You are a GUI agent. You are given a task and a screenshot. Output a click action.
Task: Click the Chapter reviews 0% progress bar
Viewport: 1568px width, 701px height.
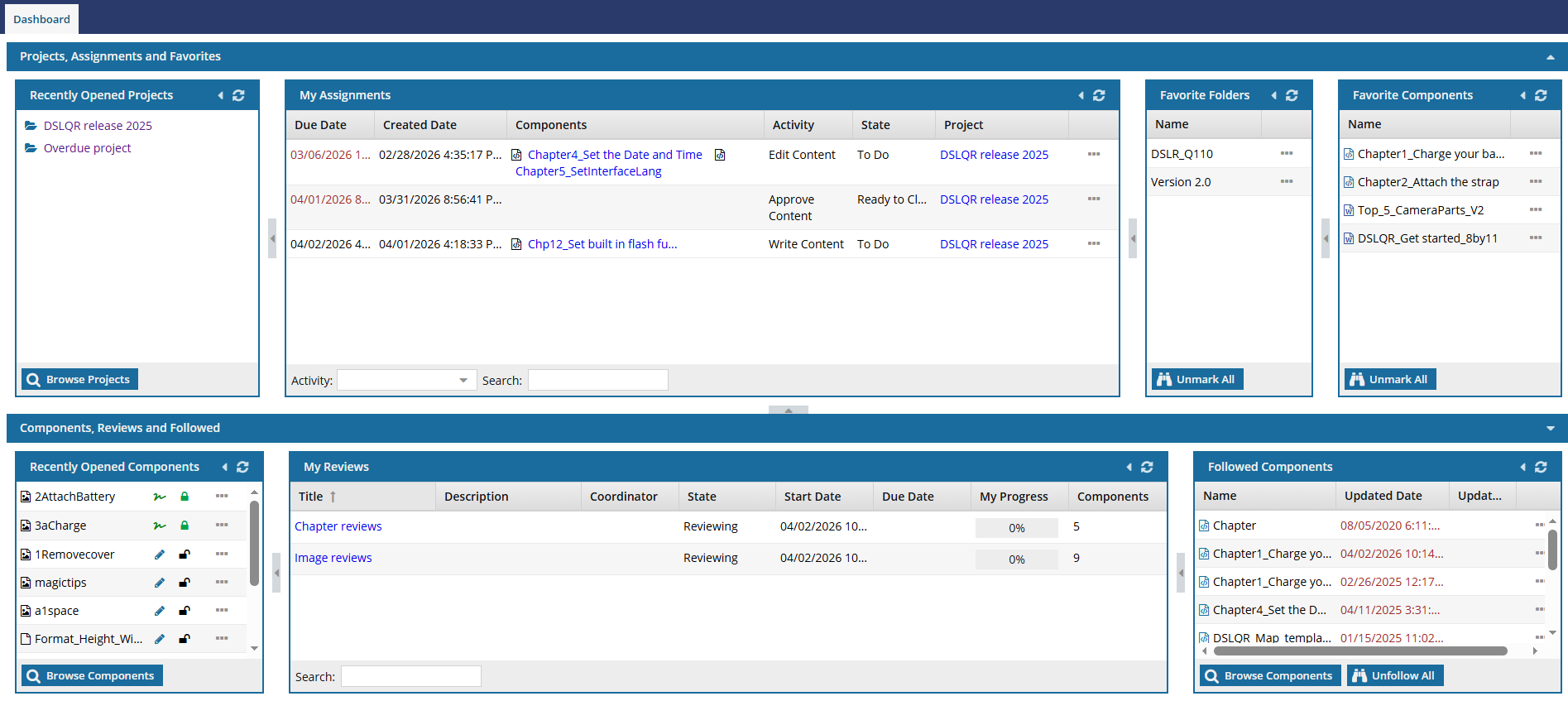tap(1016, 528)
